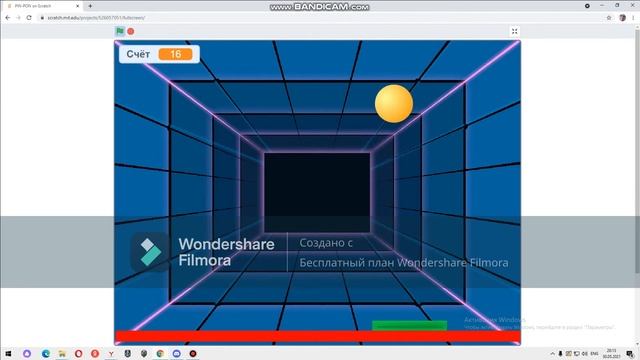The width and height of the screenshot is (640, 360).
Task: Click the green paddle sprite
Action: pyautogui.click(x=409, y=325)
